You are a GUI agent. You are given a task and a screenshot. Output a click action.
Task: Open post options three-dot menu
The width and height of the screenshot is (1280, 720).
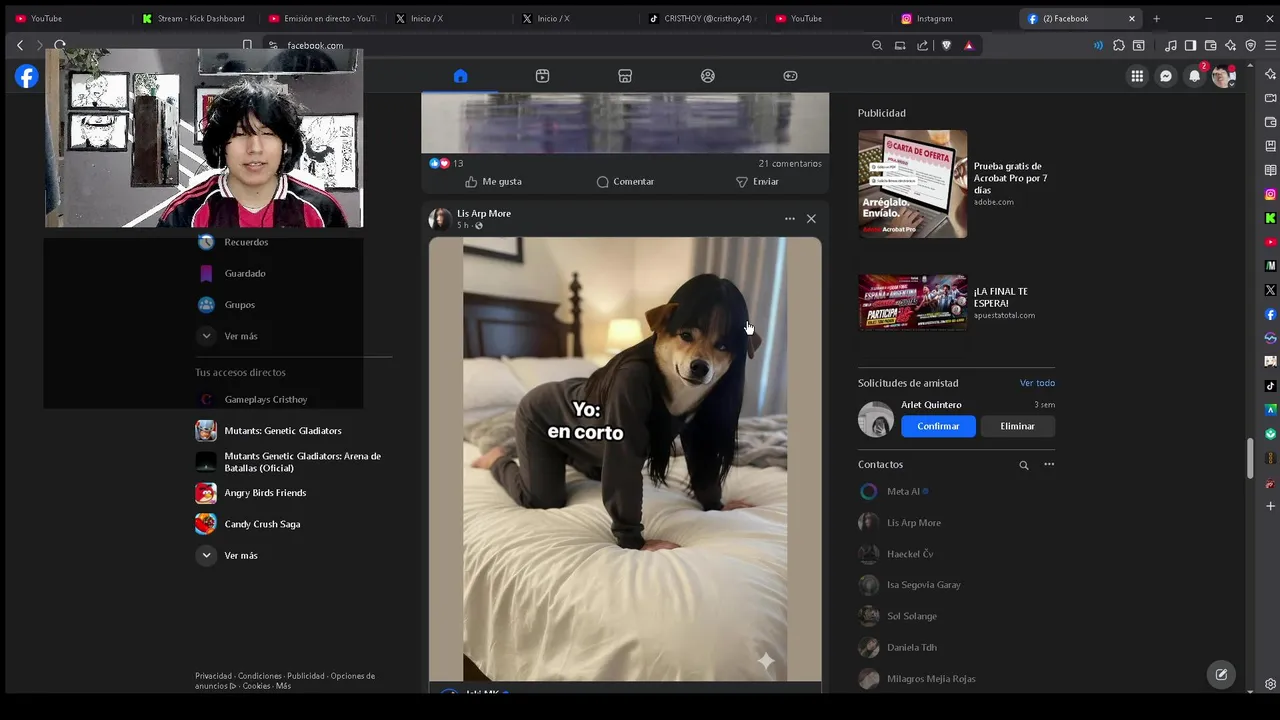790,219
